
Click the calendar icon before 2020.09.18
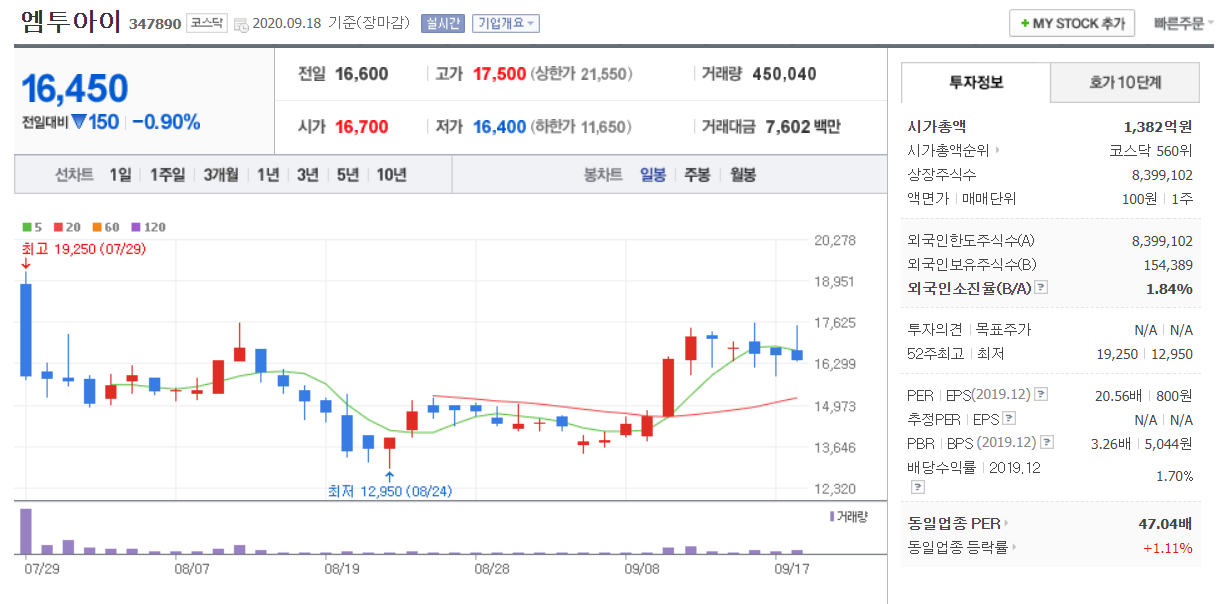pyautogui.click(x=241, y=24)
